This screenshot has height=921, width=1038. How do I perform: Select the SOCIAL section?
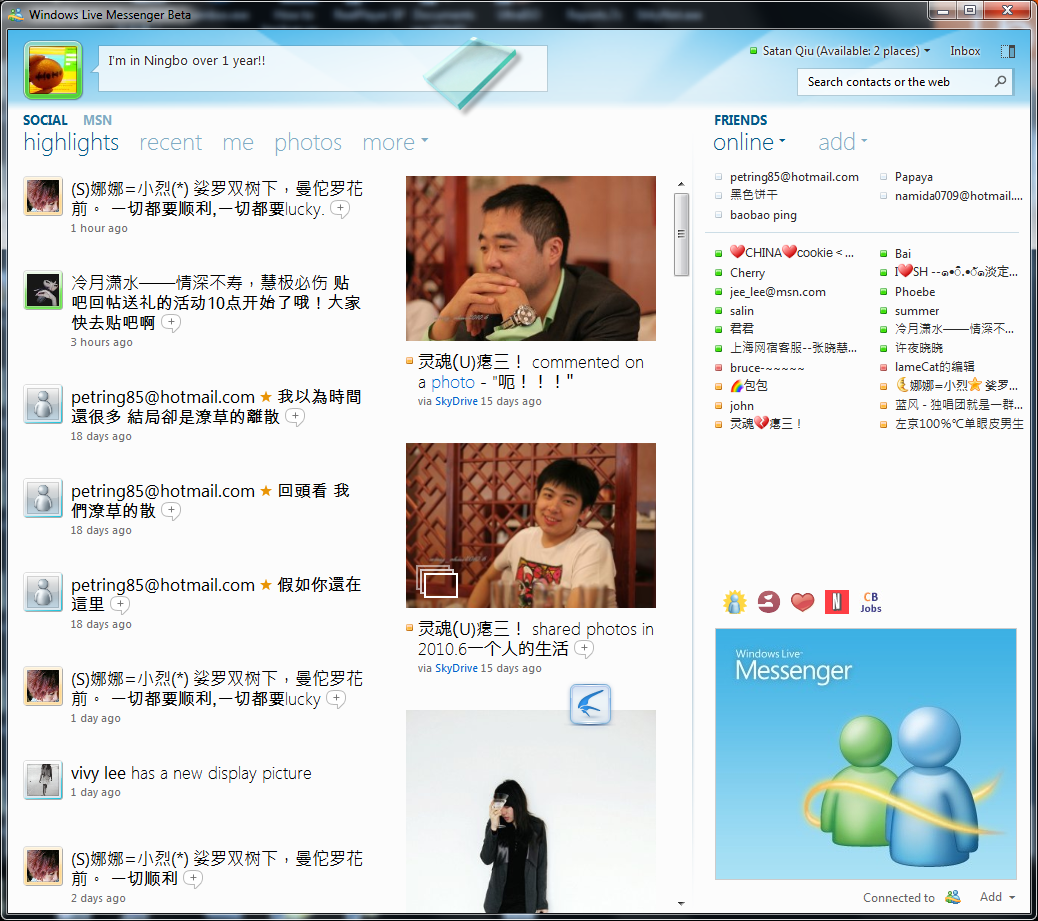point(45,120)
